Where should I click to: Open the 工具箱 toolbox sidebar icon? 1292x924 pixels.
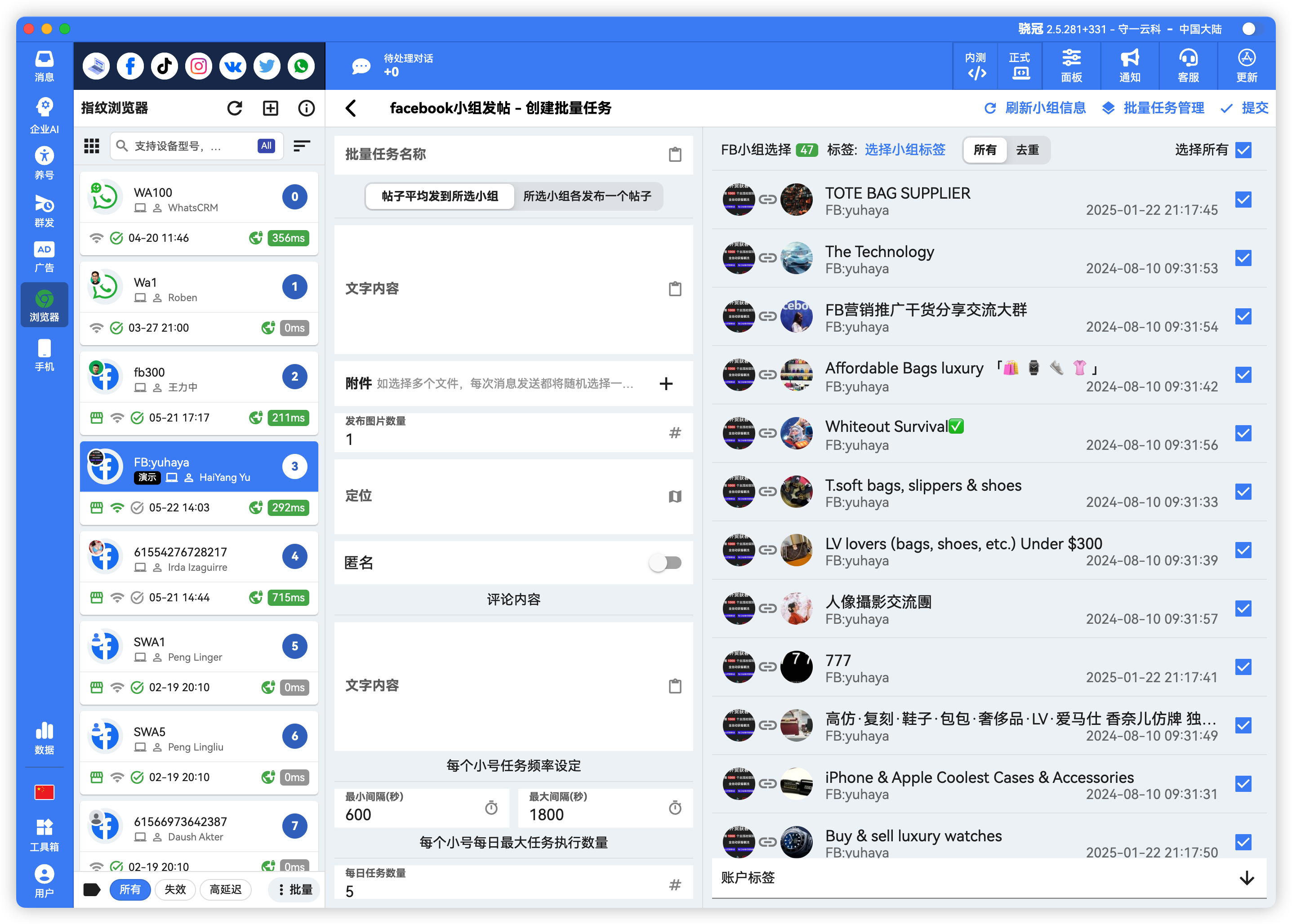[x=44, y=835]
